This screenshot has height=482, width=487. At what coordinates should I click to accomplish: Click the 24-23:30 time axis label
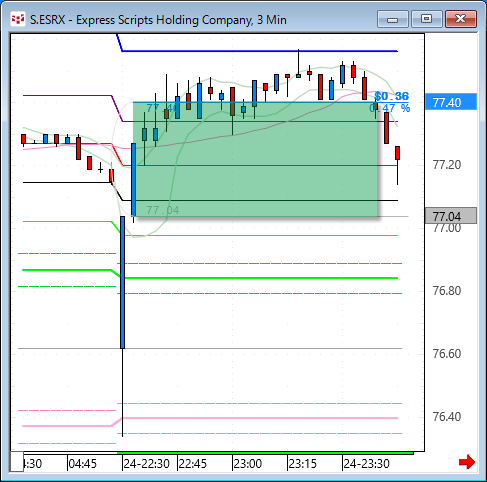(x=366, y=464)
